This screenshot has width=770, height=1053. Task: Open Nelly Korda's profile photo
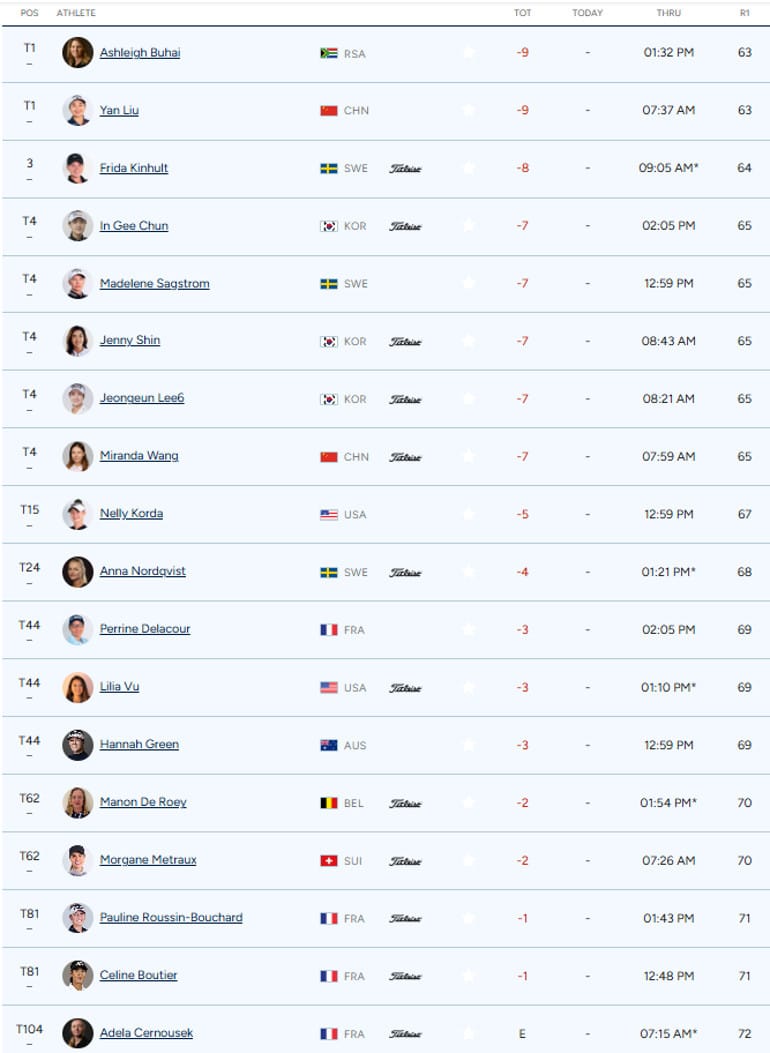77,514
